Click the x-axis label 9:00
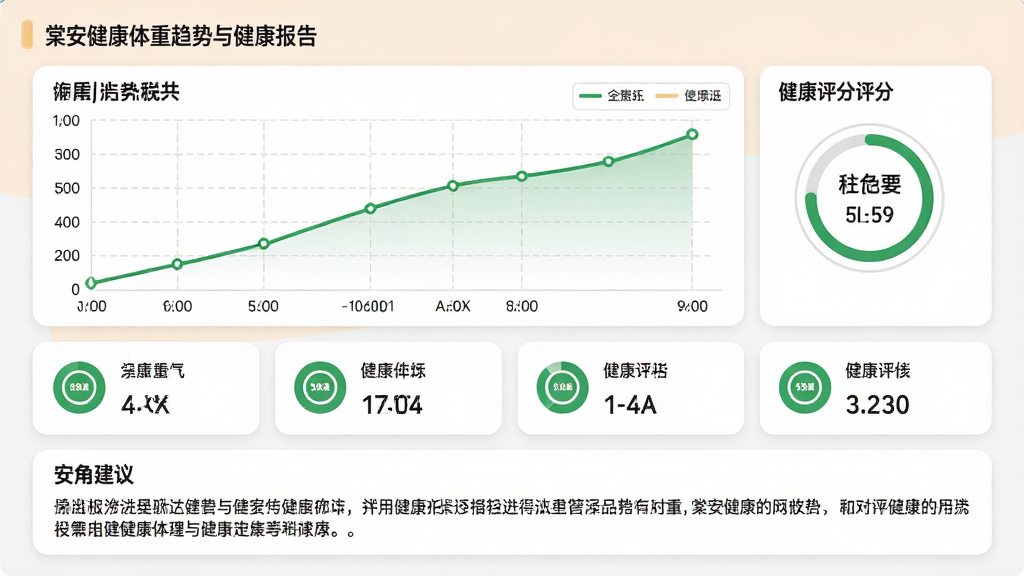Screen dimensions: 1024x576 (692, 306)
